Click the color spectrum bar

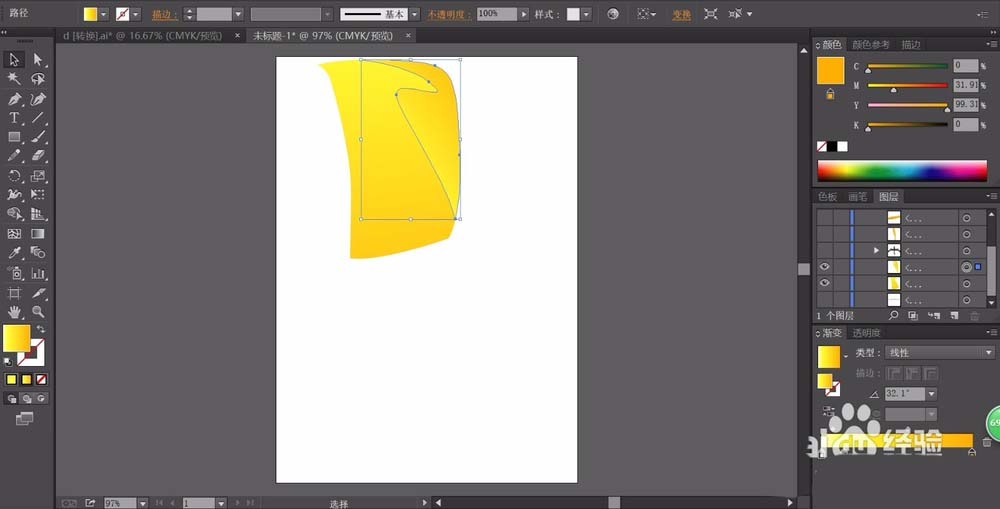click(x=902, y=170)
